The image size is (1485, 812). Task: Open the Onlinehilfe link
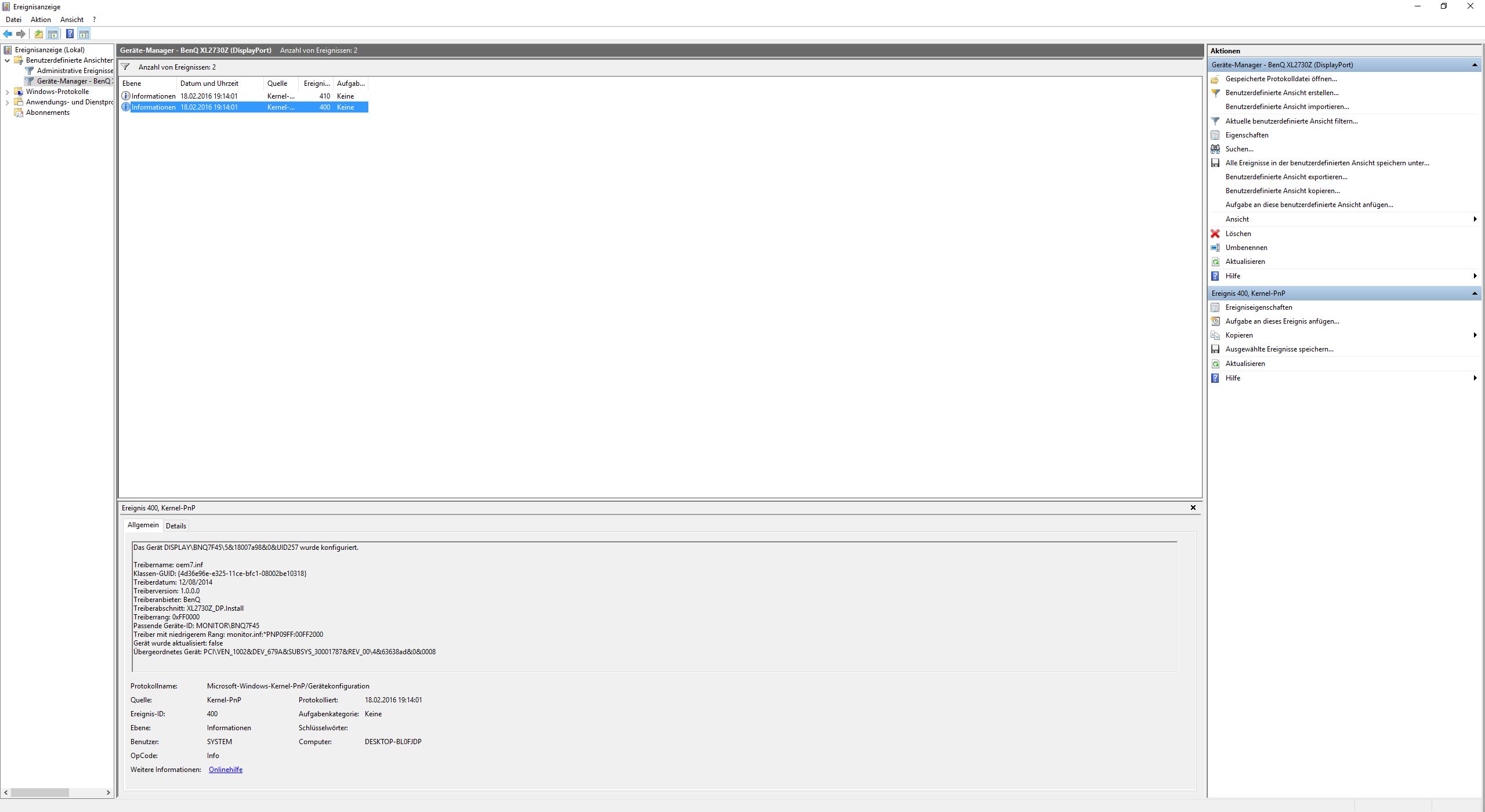[225, 770]
